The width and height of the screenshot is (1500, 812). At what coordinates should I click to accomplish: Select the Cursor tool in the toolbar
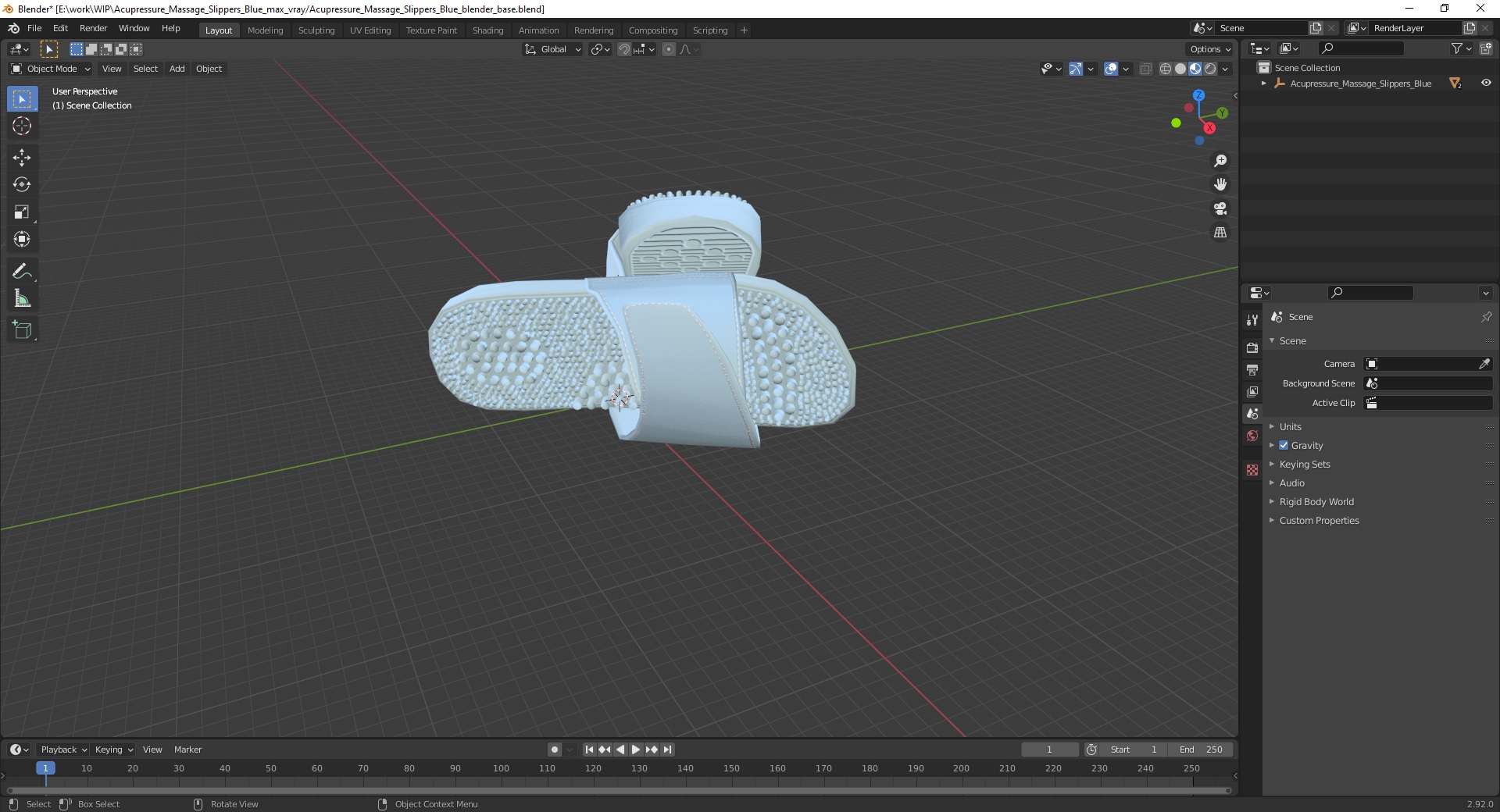(x=22, y=126)
